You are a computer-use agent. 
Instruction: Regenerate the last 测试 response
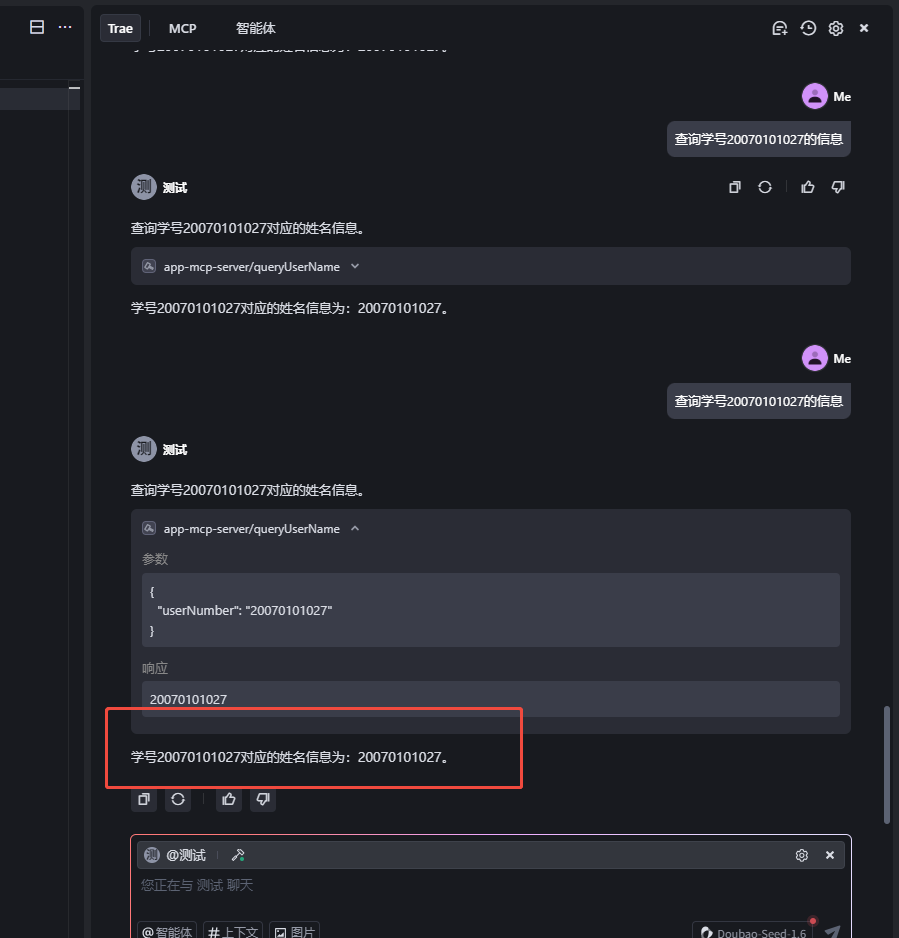178,799
